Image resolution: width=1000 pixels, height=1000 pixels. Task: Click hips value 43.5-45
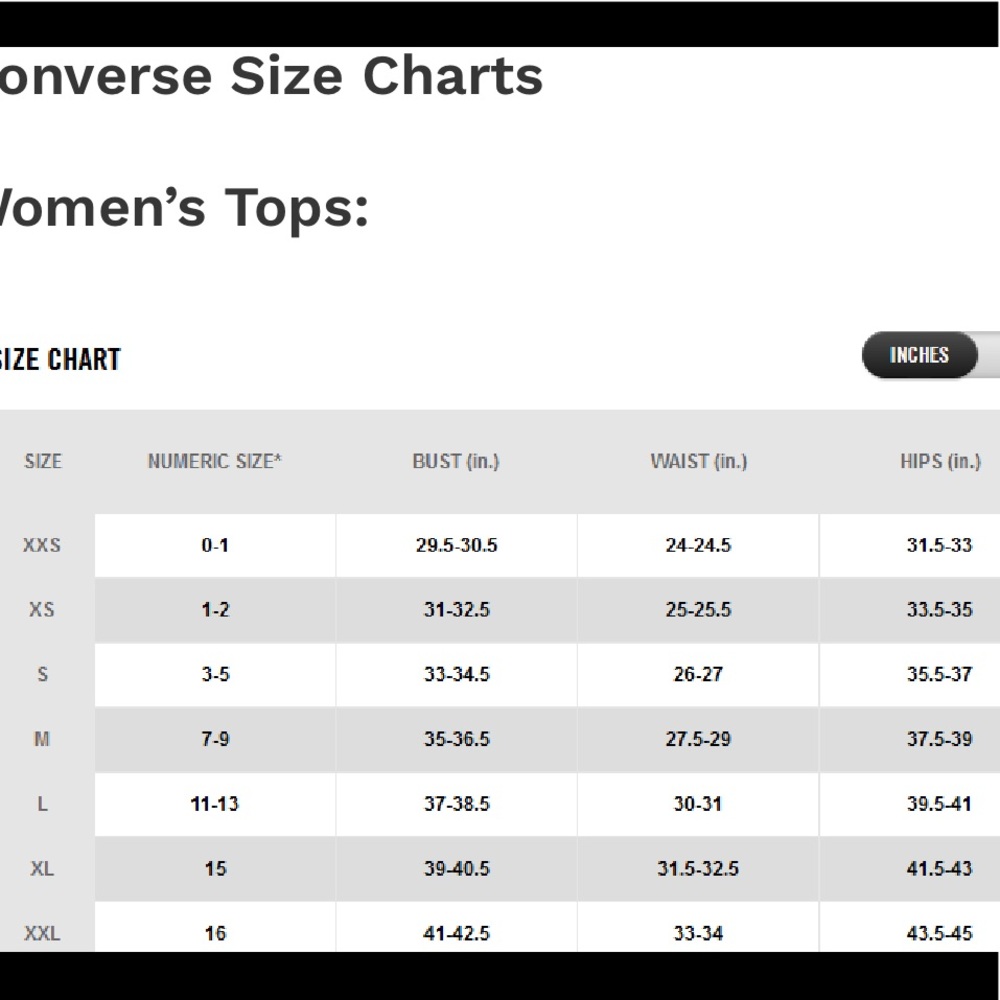[x=939, y=934]
